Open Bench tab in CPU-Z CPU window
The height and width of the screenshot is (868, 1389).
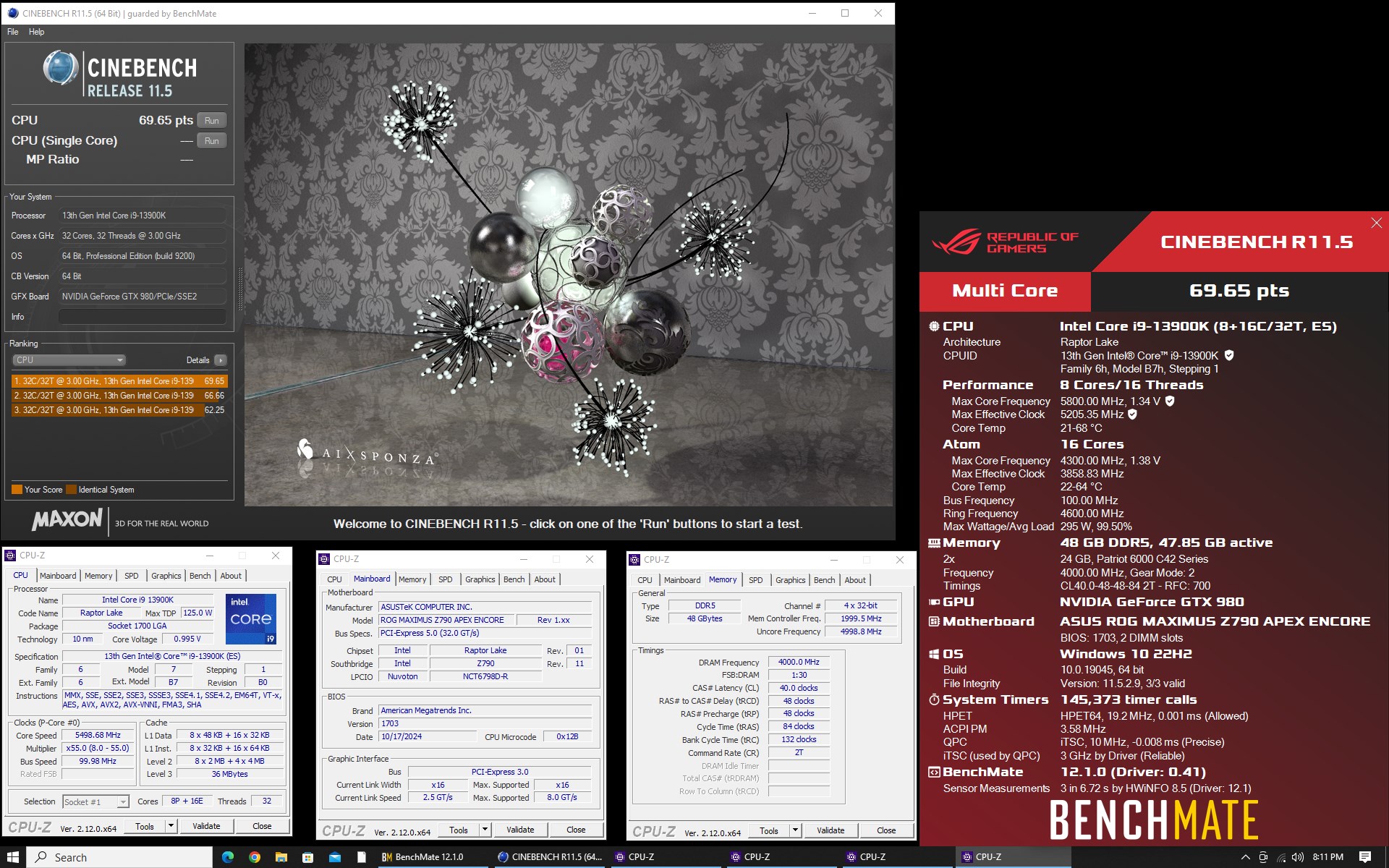(x=200, y=576)
